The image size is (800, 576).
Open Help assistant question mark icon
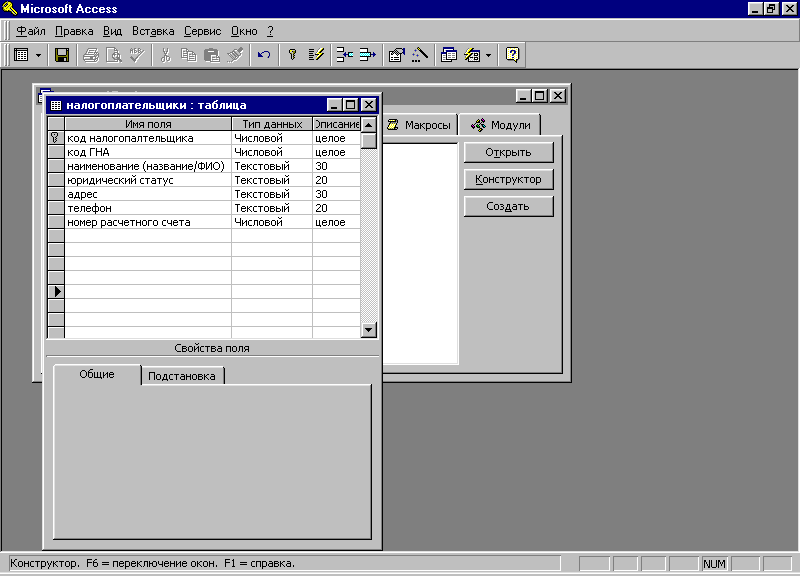[x=512, y=55]
